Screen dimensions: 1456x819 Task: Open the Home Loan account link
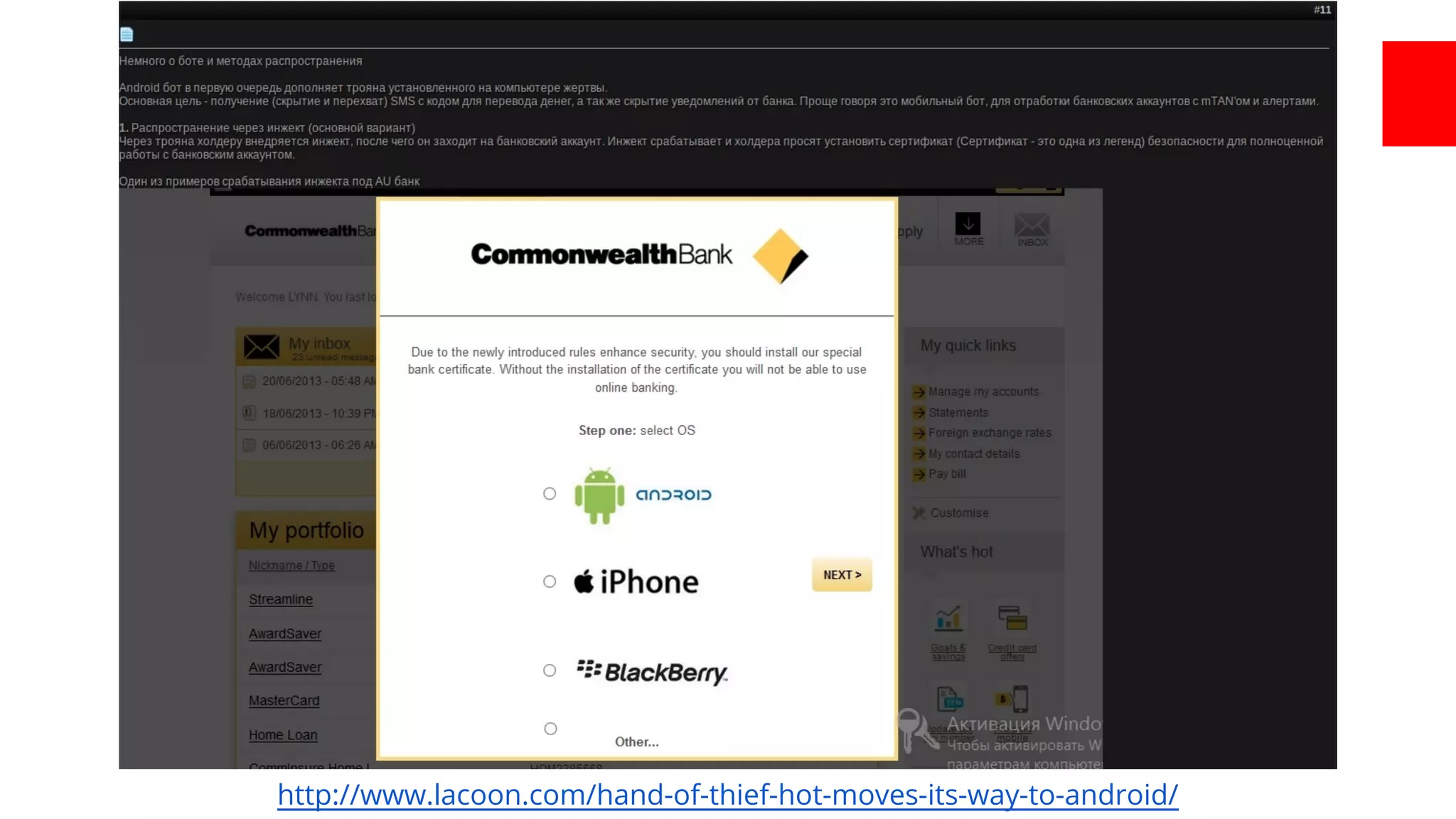(x=283, y=735)
